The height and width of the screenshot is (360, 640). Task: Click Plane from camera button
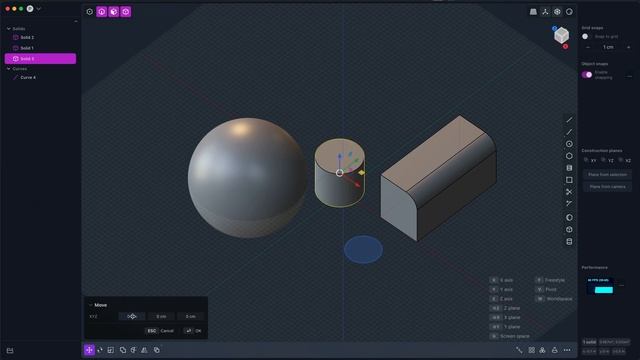tap(607, 187)
